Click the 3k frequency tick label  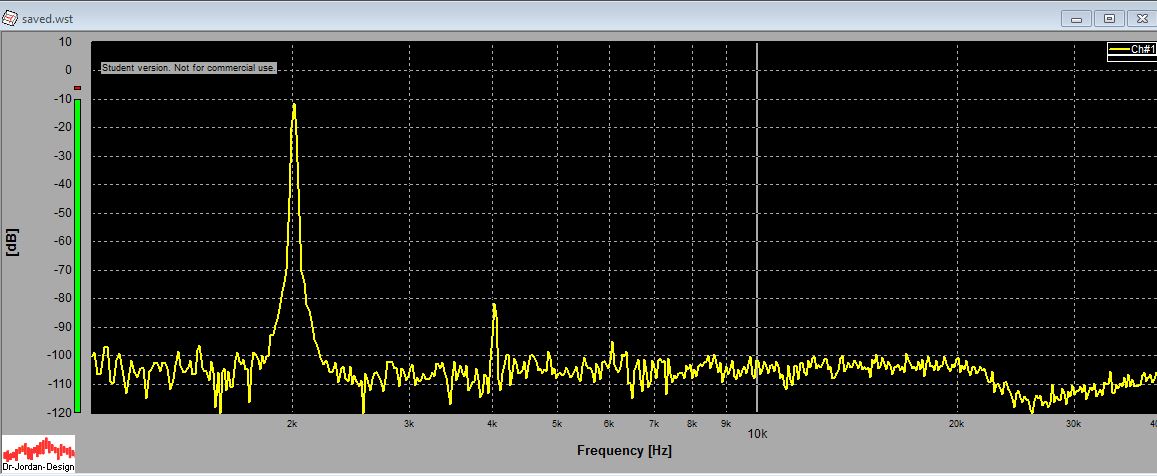(x=409, y=424)
